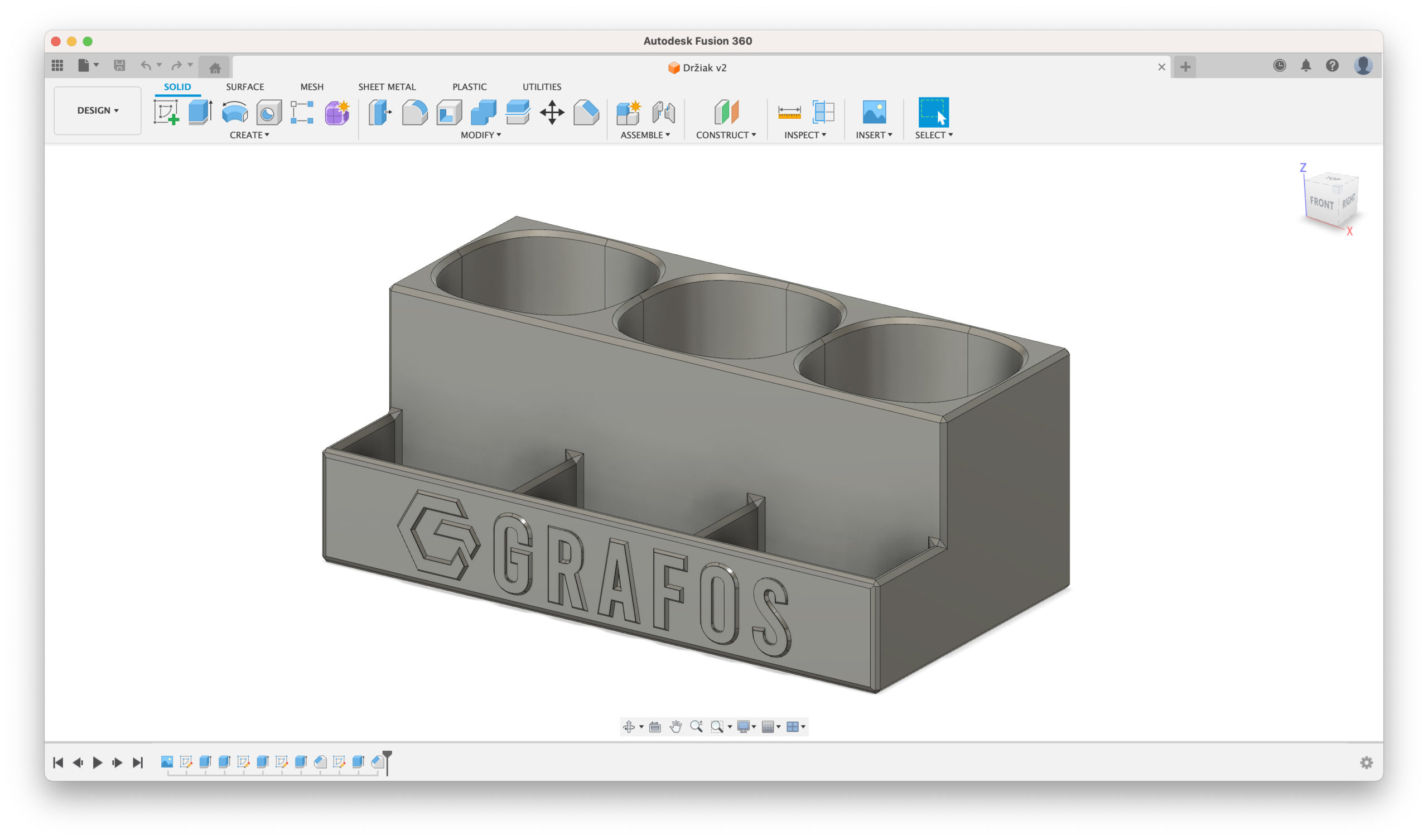Open notifications bell
1428x840 pixels.
point(1306,66)
